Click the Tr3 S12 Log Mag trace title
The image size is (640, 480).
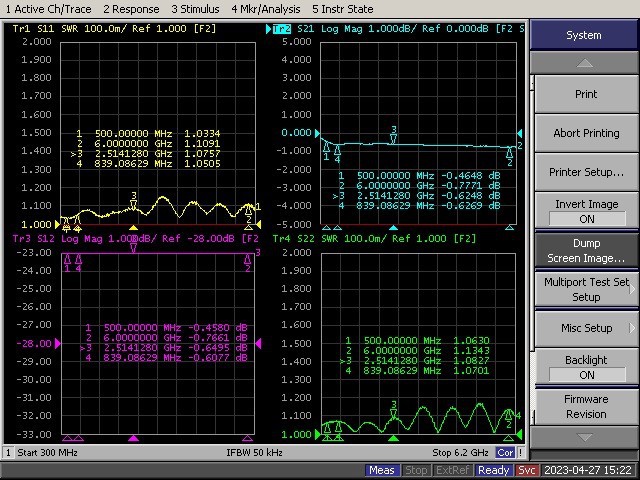136,239
